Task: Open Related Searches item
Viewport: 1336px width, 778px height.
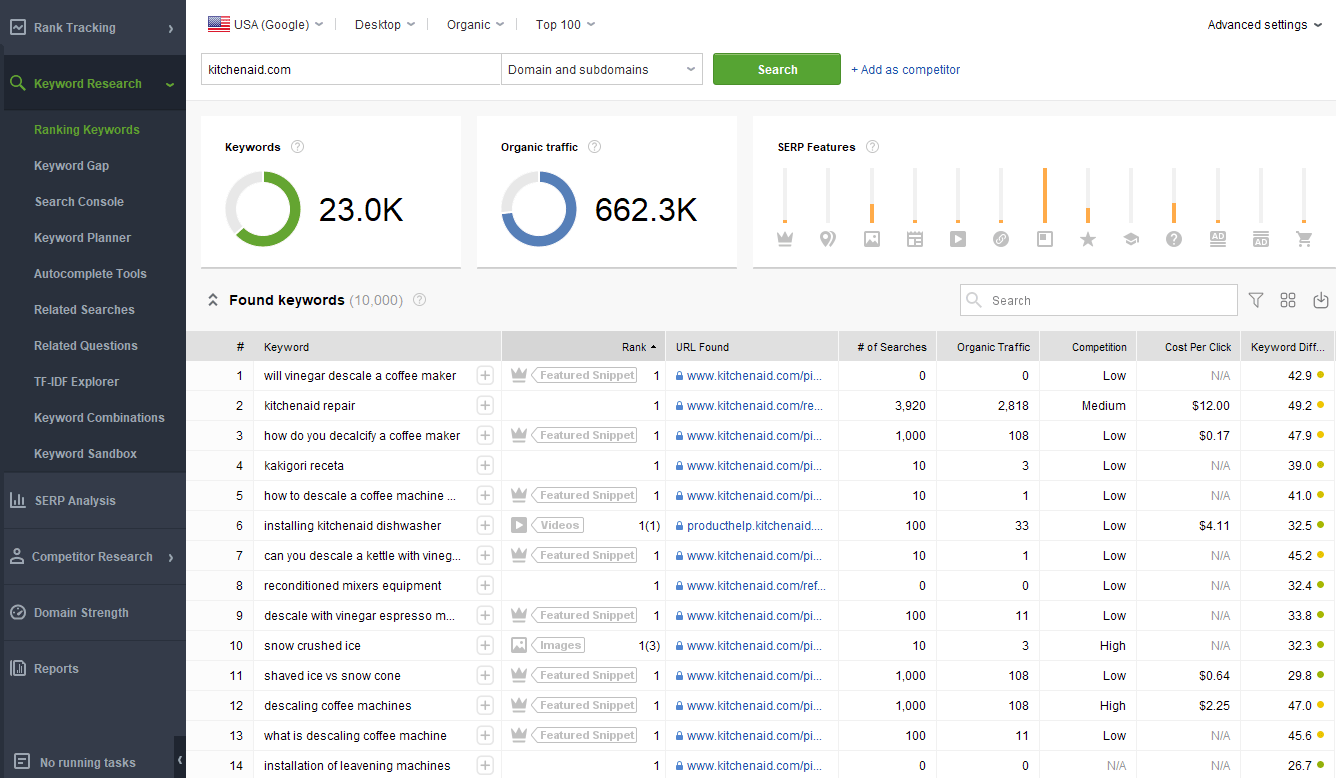Action: pos(84,310)
